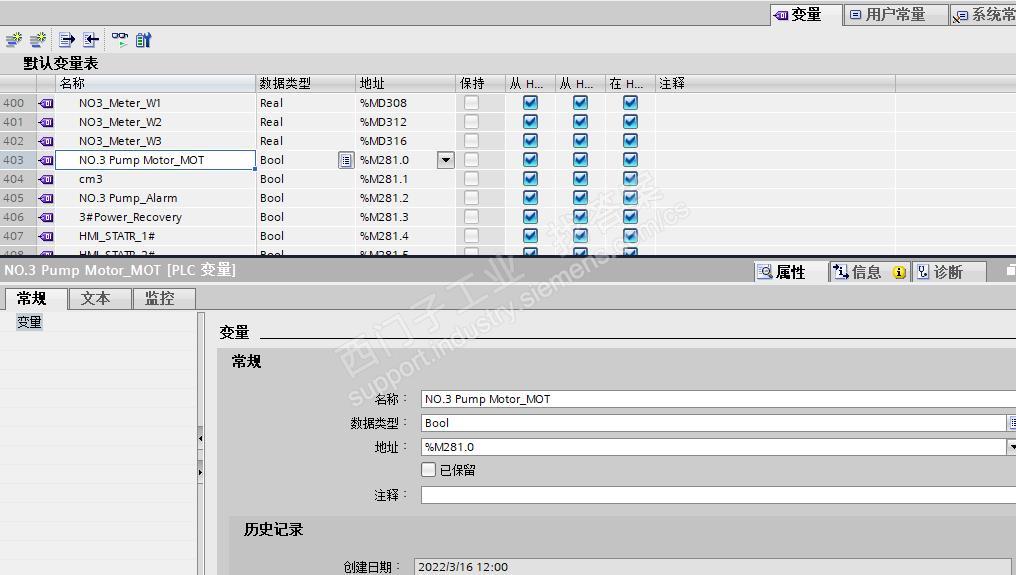Expand the navigation pane right arrow
Image resolution: width=1016 pixels, height=575 pixels.
coord(200,472)
